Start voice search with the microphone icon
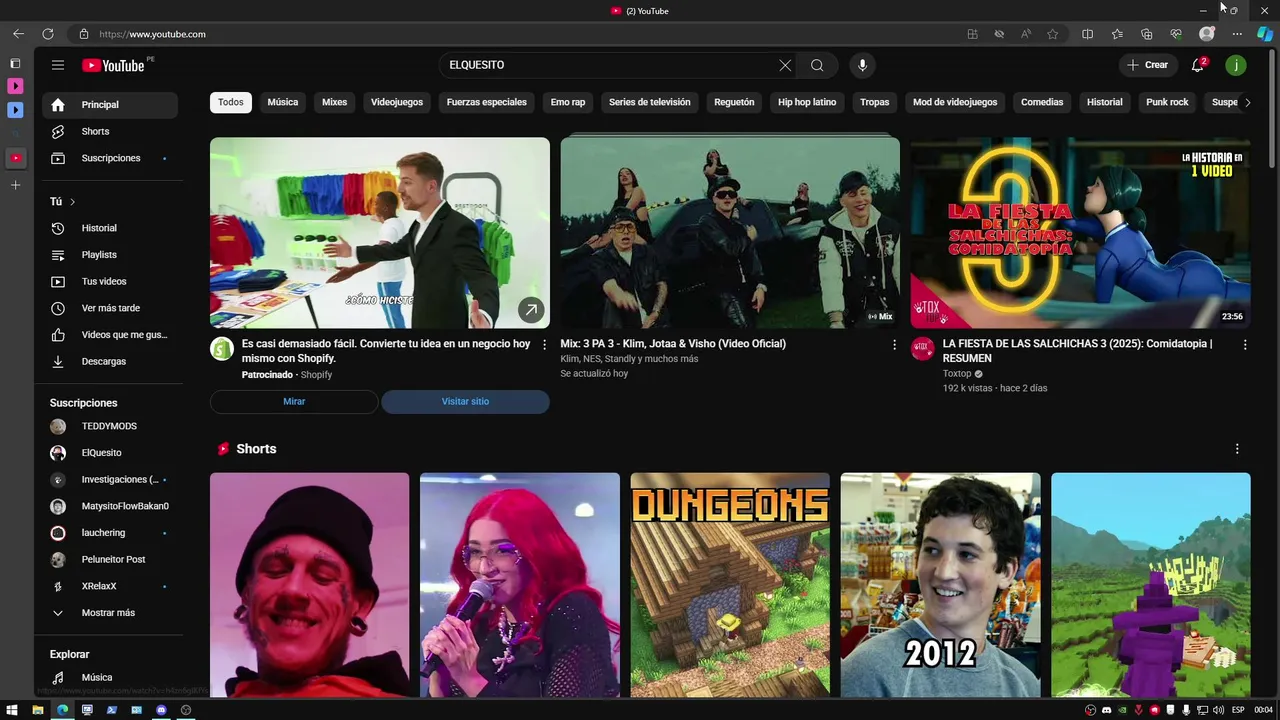 coord(862,65)
